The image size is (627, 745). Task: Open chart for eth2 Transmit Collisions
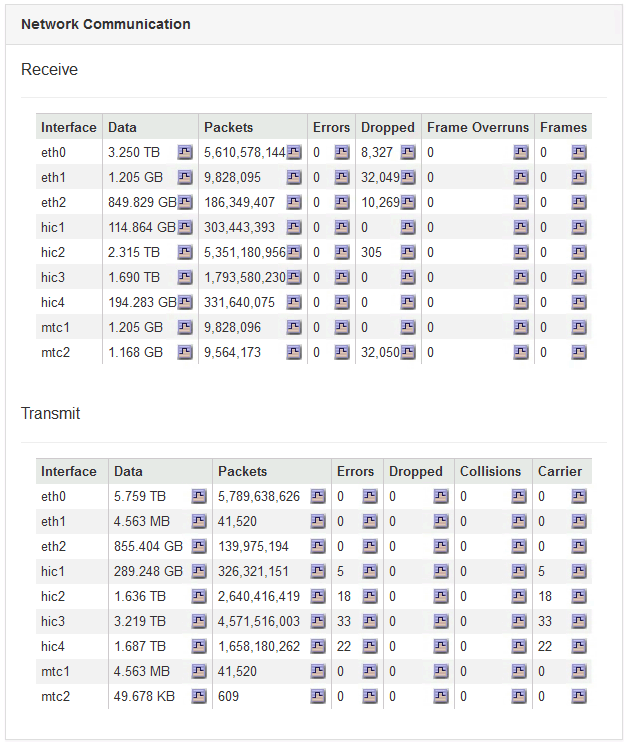pos(519,546)
